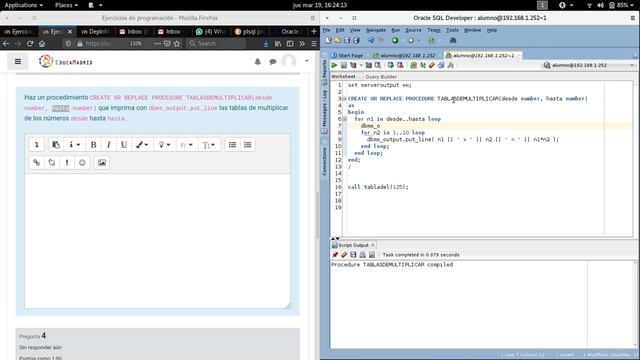This screenshot has height=360, width=640.
Task: Open the connection selector alumno@192.168.1.252
Action: (589, 65)
